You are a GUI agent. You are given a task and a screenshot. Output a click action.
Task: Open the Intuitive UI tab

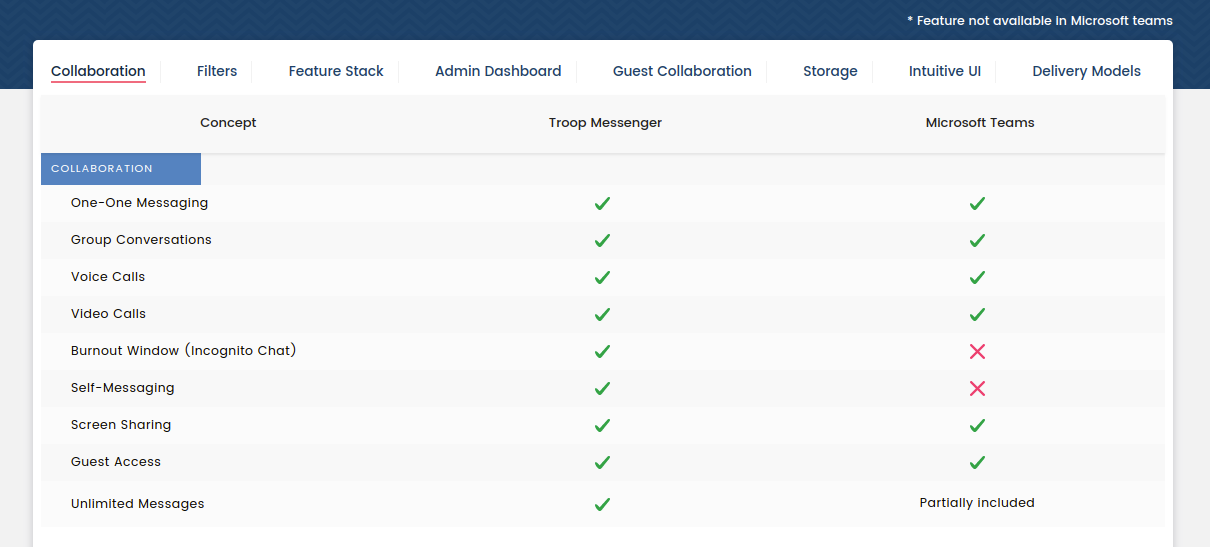pos(944,71)
